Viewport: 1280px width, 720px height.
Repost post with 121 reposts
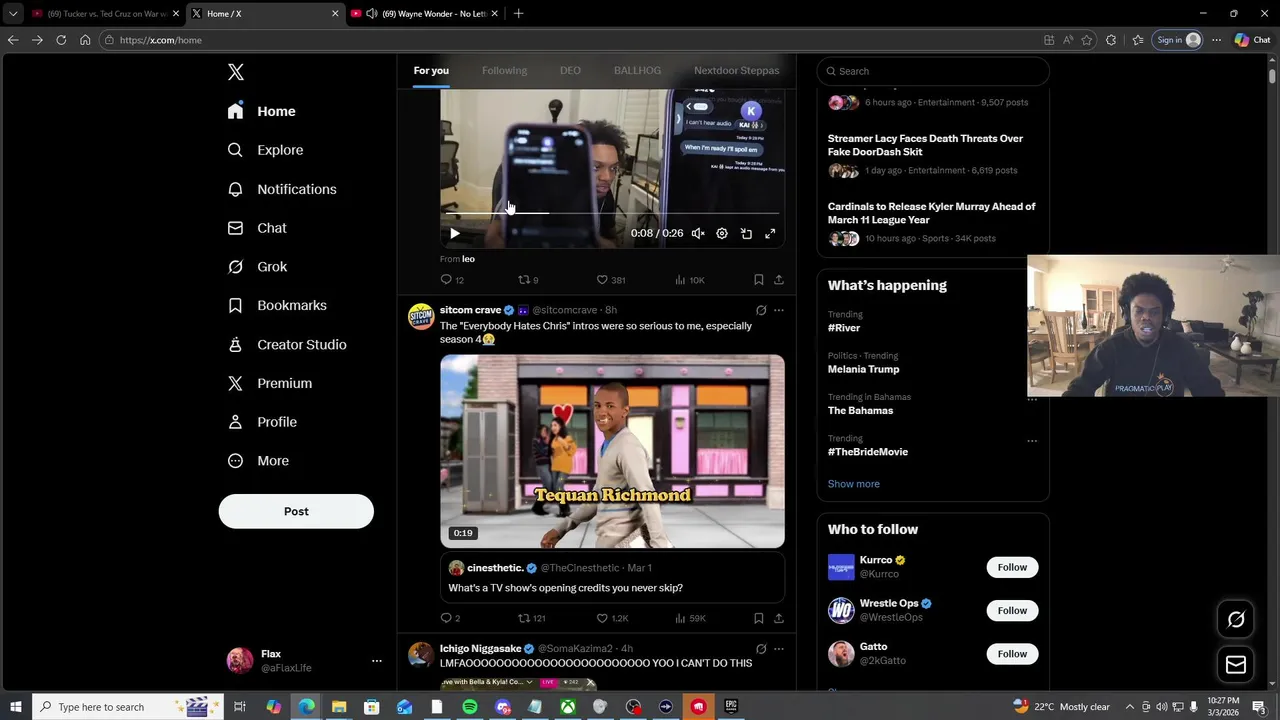531,618
